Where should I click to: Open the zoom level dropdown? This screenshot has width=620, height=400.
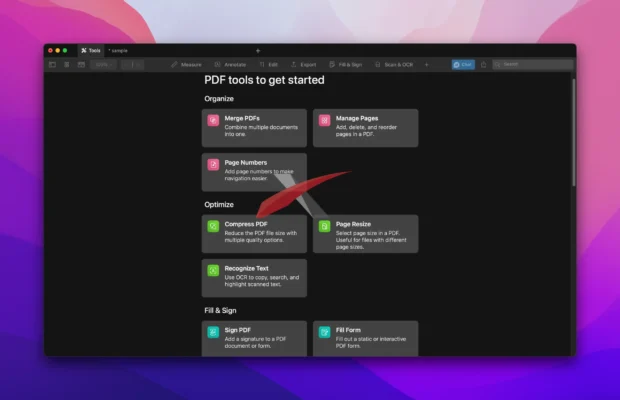click(104, 64)
